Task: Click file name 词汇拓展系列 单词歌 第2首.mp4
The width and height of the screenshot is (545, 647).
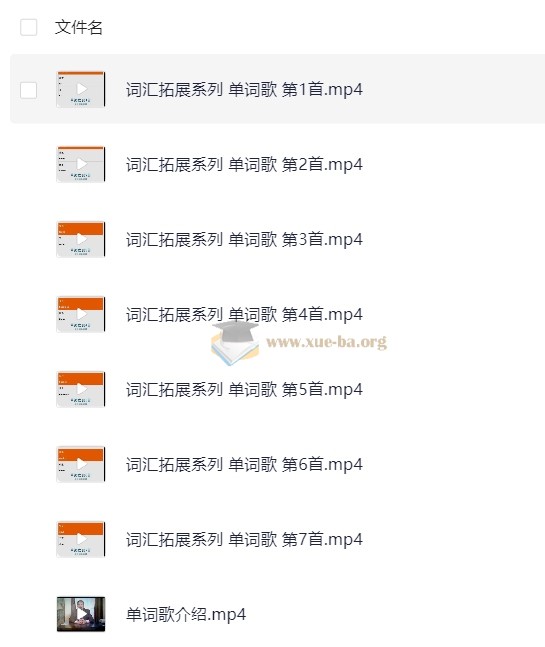Action: tap(244, 165)
